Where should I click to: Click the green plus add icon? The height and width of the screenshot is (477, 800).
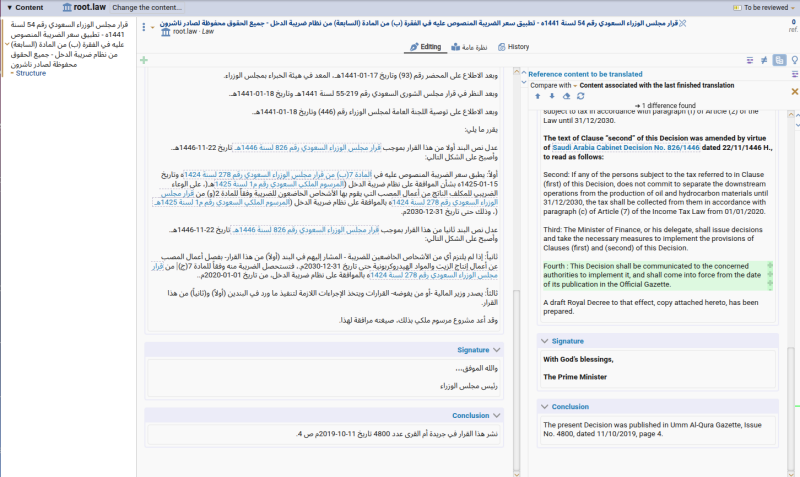(x=144, y=60)
